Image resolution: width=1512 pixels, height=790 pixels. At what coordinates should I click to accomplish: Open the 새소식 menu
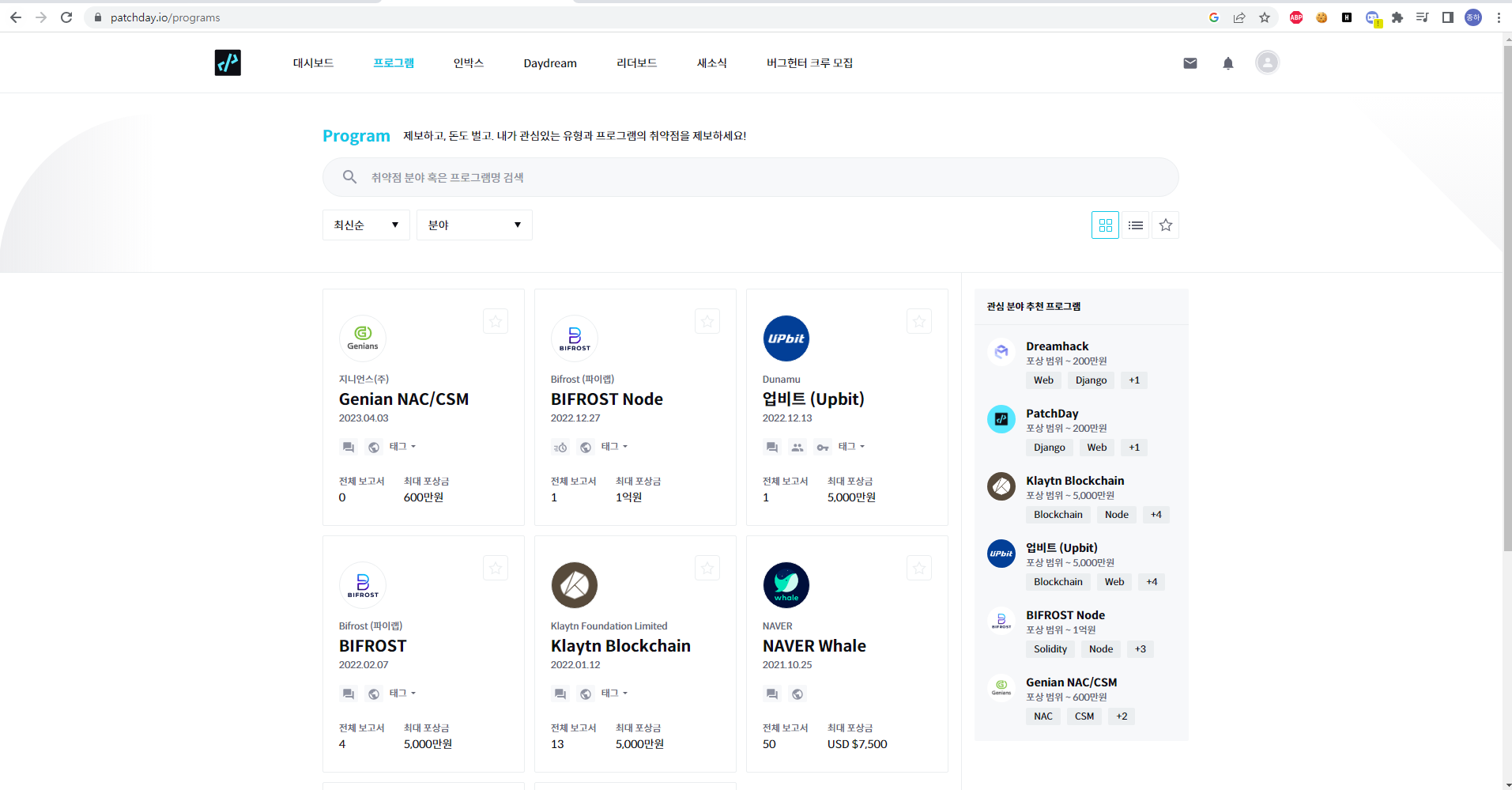click(x=712, y=63)
